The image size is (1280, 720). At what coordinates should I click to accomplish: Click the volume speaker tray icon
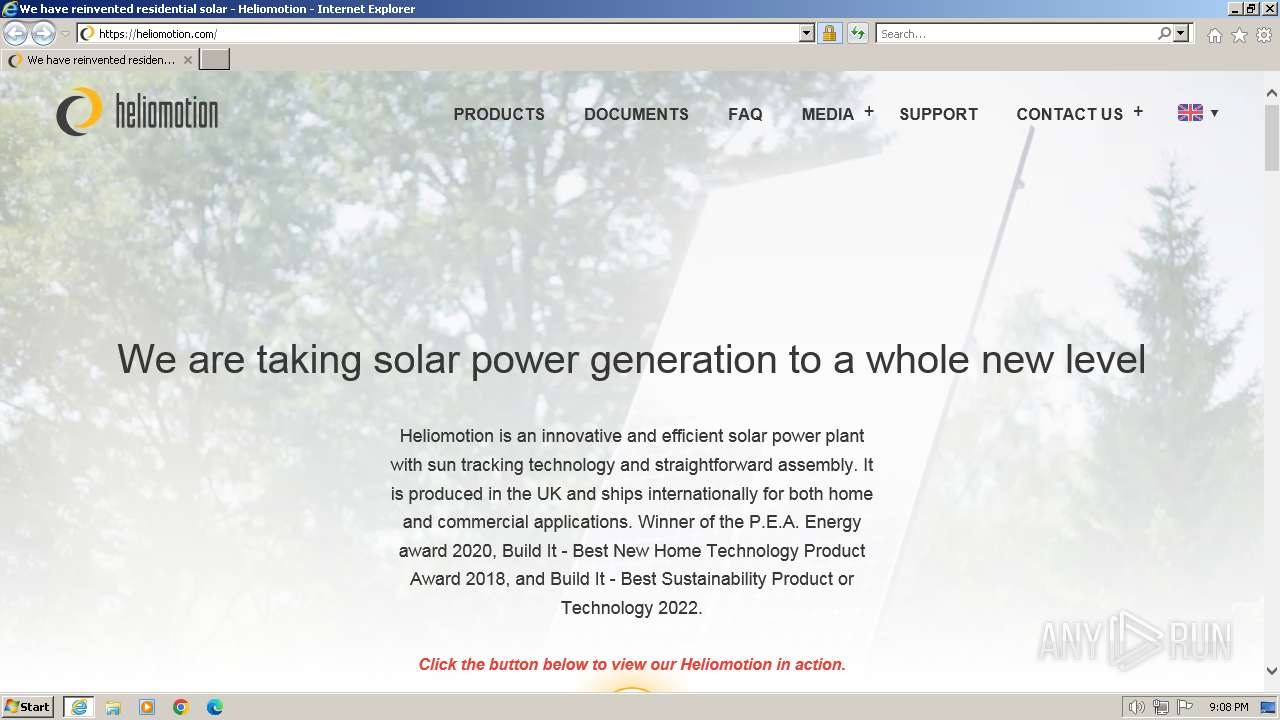pos(1137,707)
